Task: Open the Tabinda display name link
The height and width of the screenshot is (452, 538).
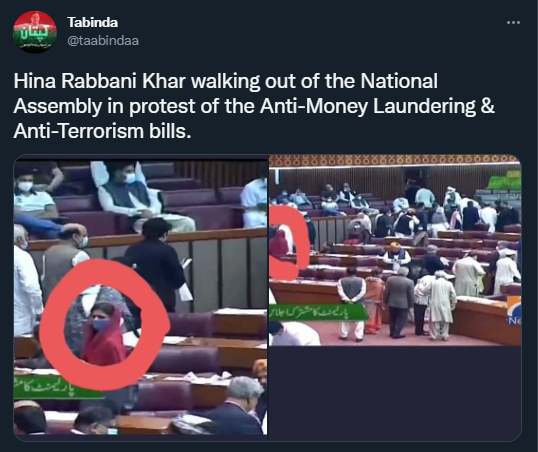Action: [93, 23]
